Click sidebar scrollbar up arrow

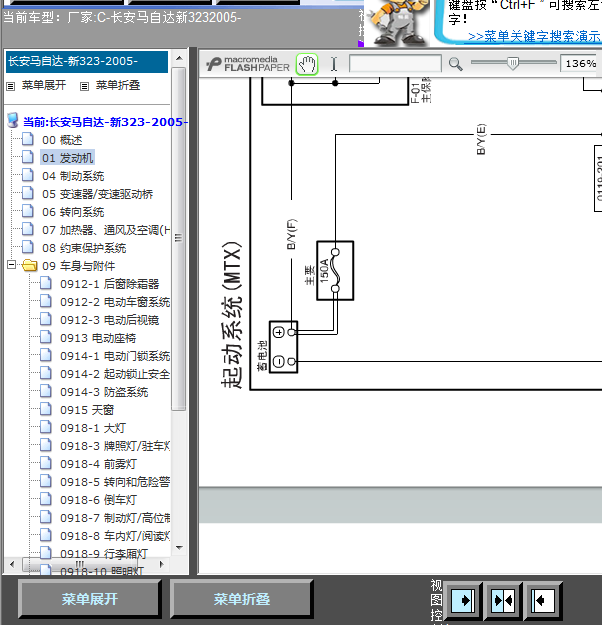[179, 58]
